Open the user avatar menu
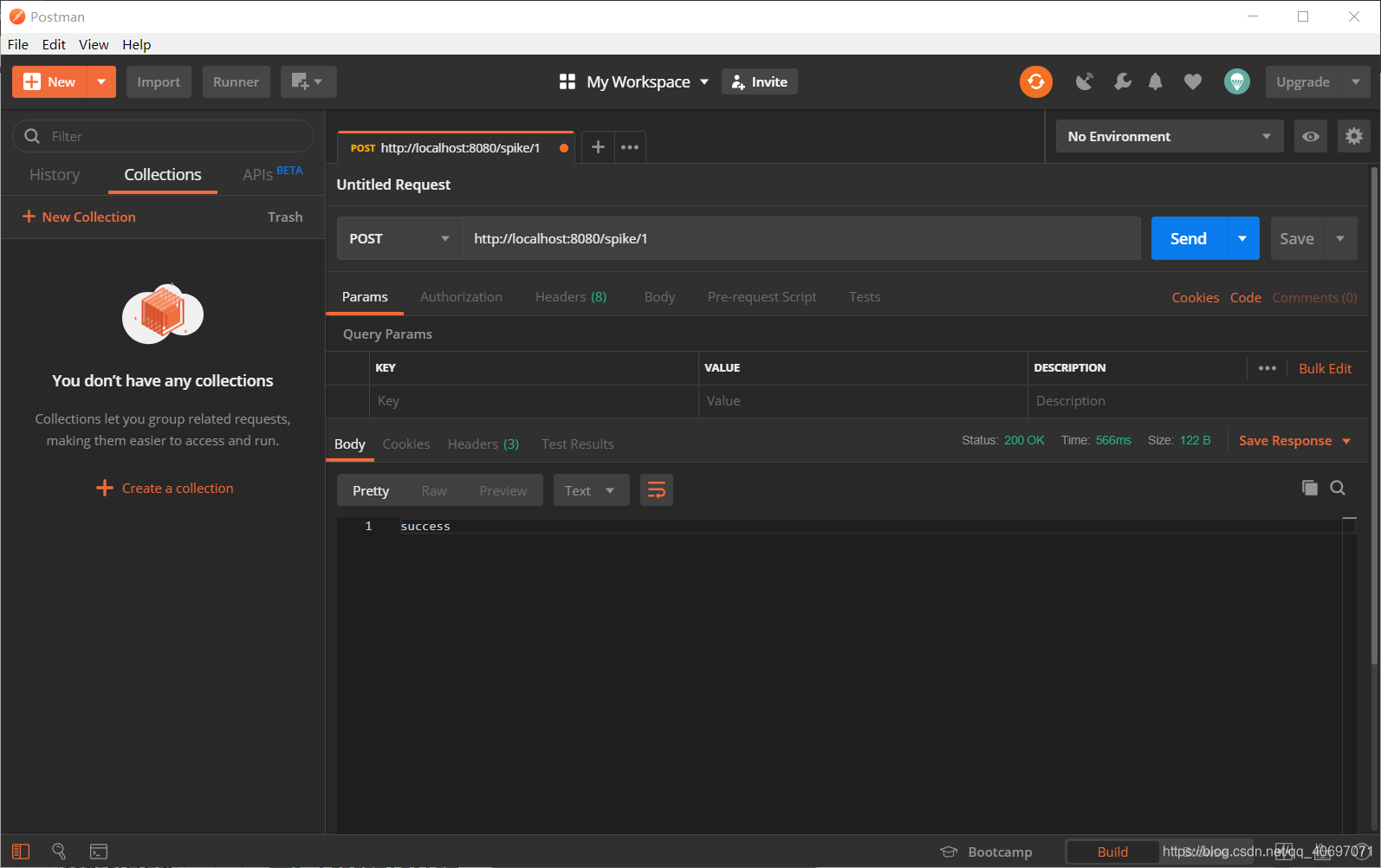This screenshot has width=1381, height=868. pyautogui.click(x=1237, y=81)
